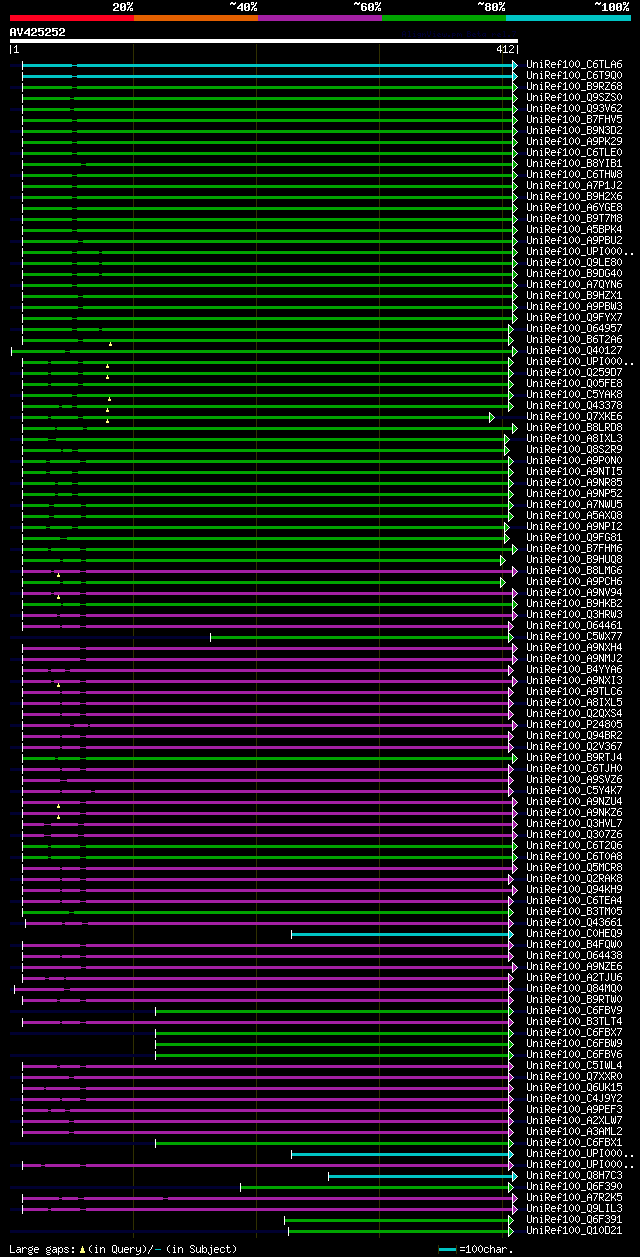Viewport: 640px width, 1257px height.
Task: Click the white query sequence bar
Action: pyautogui.click(x=264, y=41)
